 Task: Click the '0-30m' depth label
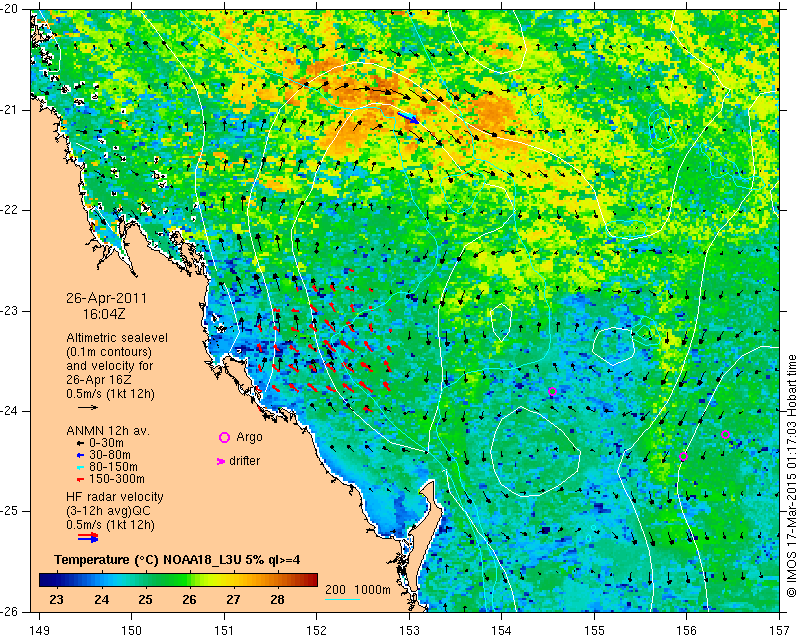coord(106,443)
